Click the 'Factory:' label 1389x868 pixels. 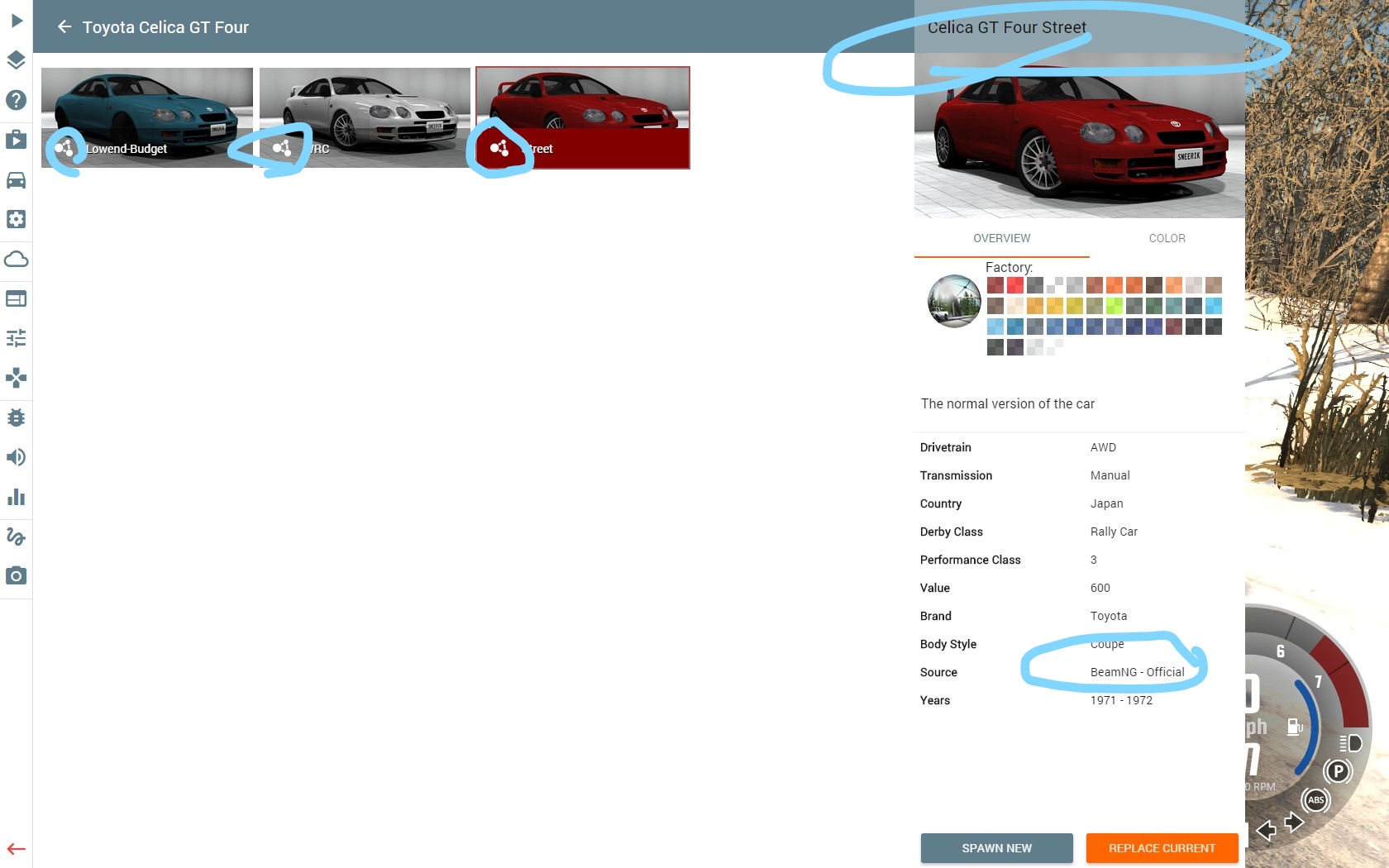click(1009, 267)
